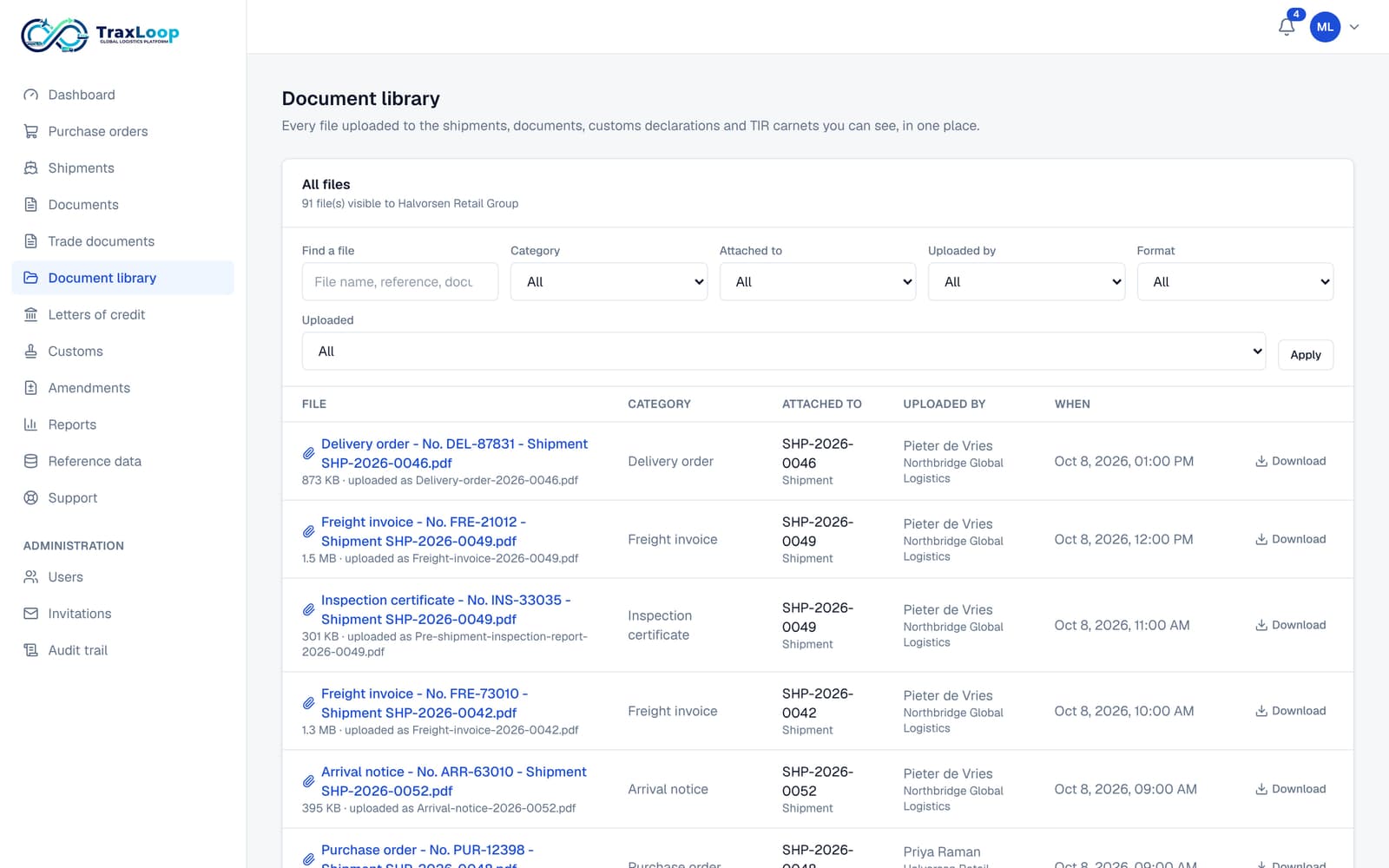Viewport: 1389px width, 868px height.
Task: Expand the account menu chevron
Action: coord(1354,27)
